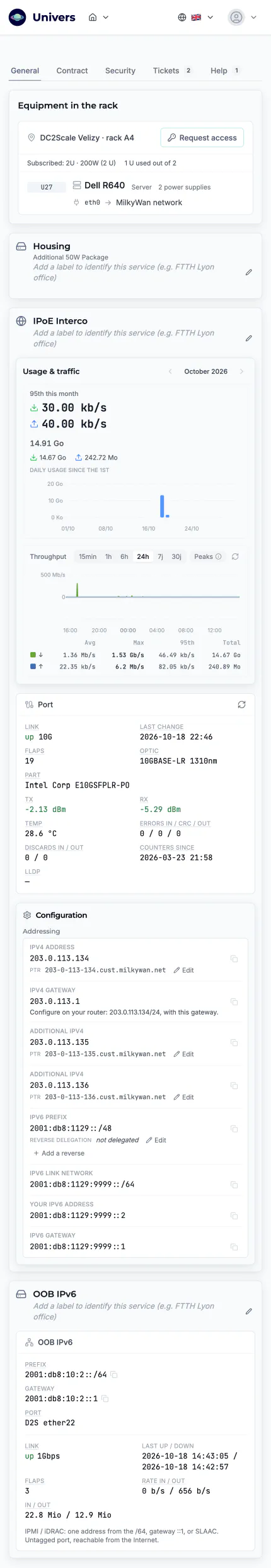
Task: Refresh the throughput graph
Action: point(235,556)
